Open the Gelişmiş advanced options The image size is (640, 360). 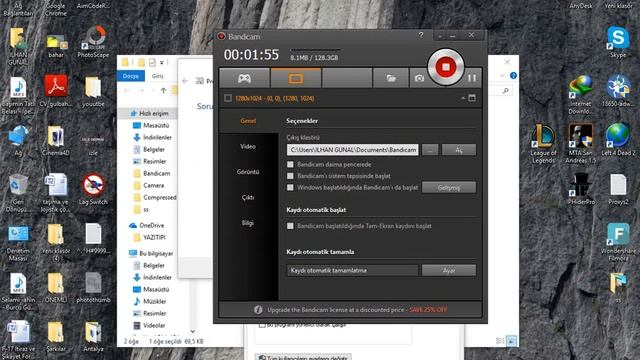click(x=449, y=187)
